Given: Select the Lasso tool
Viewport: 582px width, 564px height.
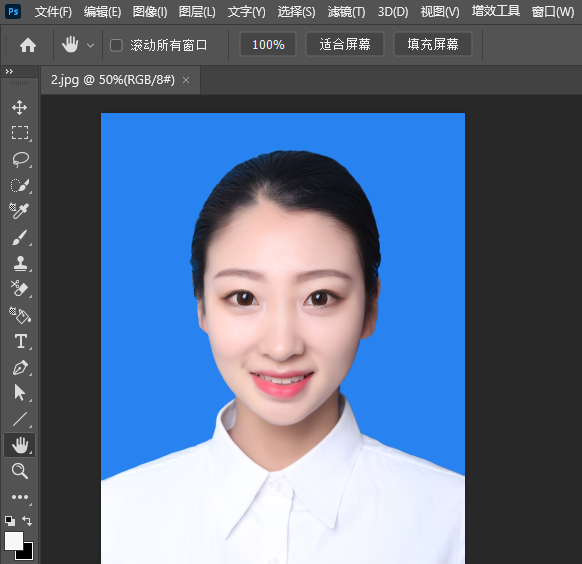Looking at the screenshot, I should point(20,159).
